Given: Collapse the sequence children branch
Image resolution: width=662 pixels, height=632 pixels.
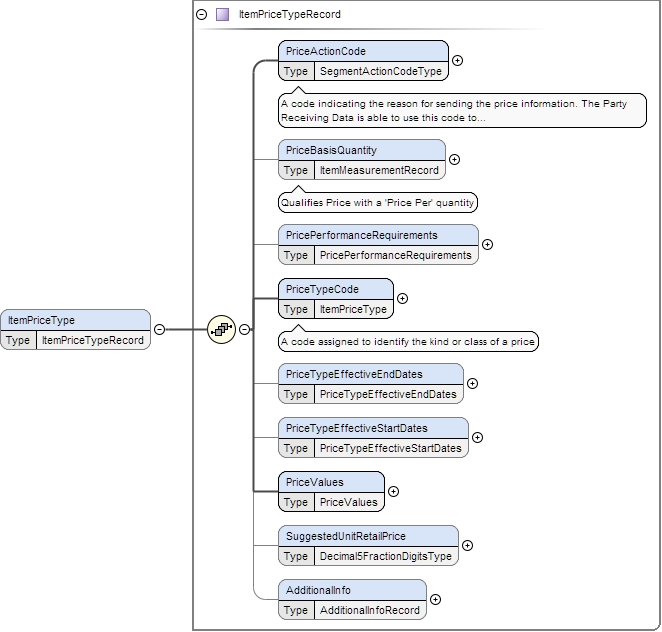Looking at the screenshot, I should pos(244,329).
